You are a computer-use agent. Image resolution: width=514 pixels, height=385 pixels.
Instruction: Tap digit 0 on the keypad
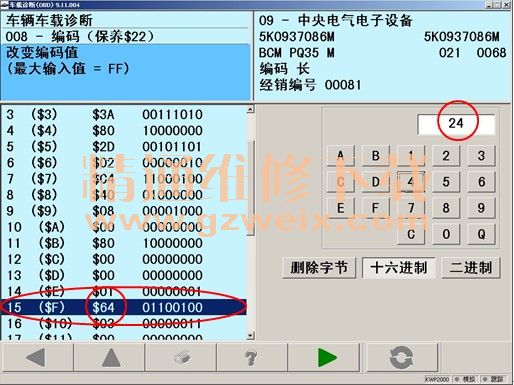point(446,234)
